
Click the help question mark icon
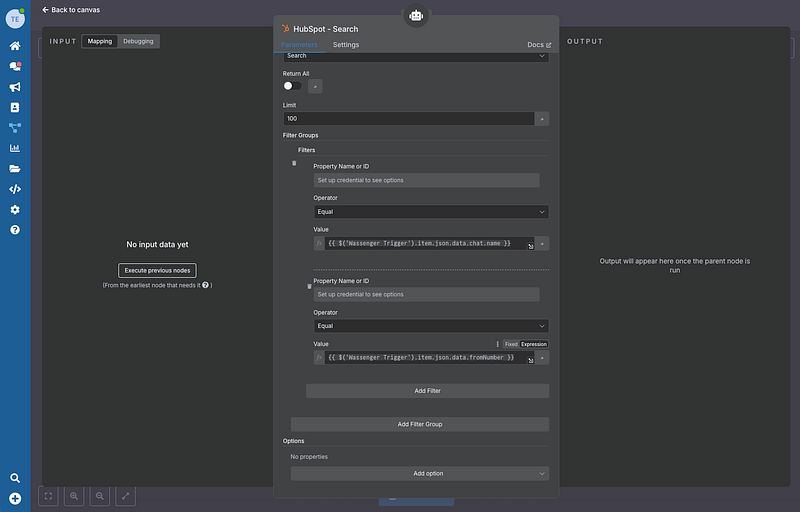pyautogui.click(x=15, y=230)
